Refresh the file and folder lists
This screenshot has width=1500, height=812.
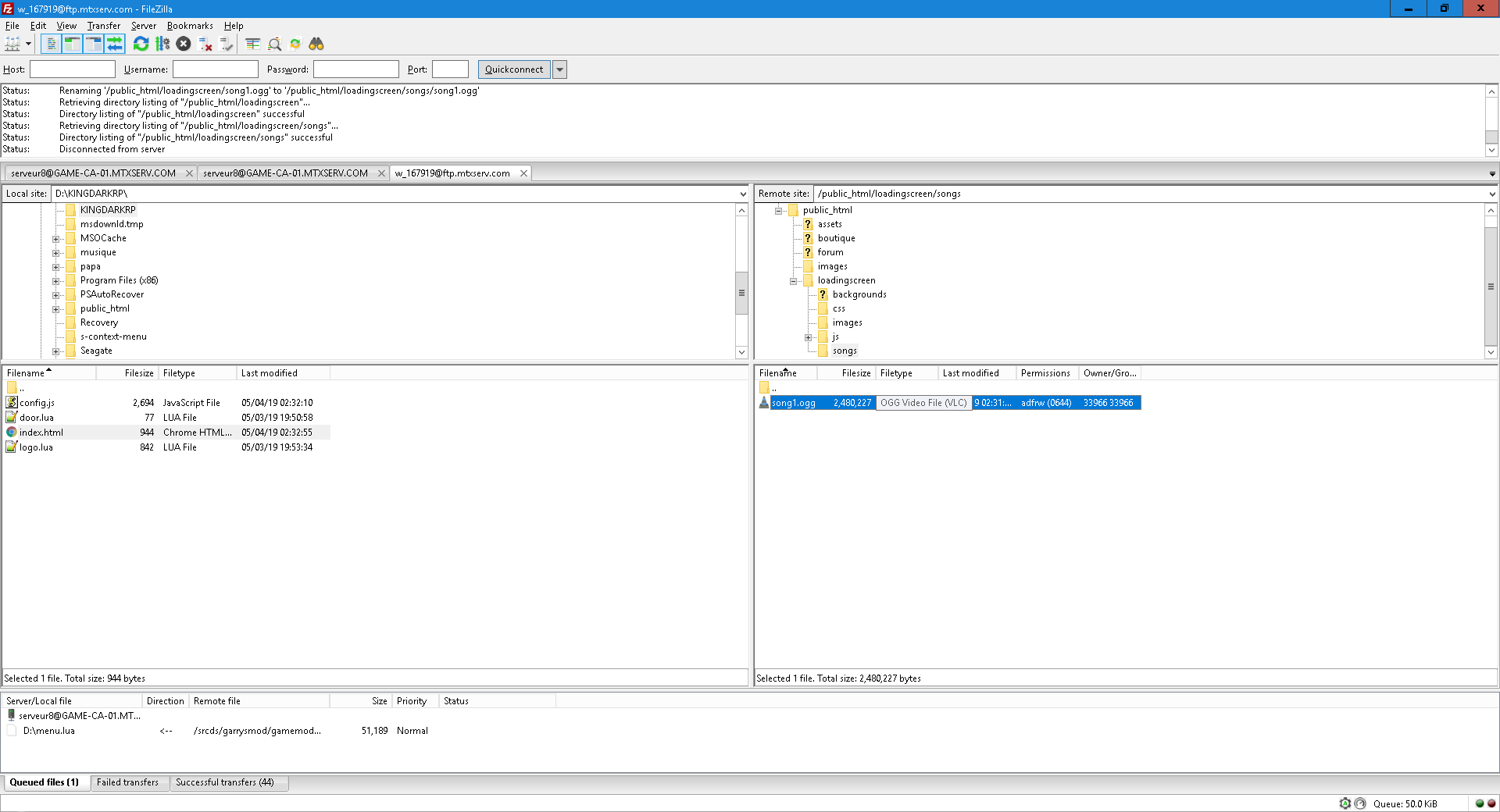point(141,44)
